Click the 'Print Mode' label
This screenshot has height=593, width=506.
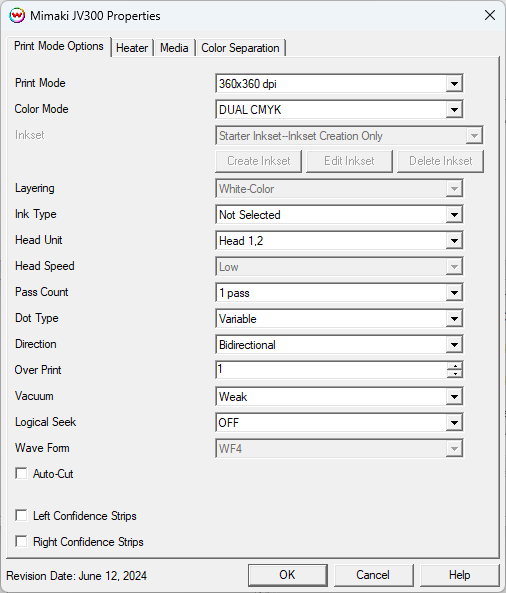(40, 83)
